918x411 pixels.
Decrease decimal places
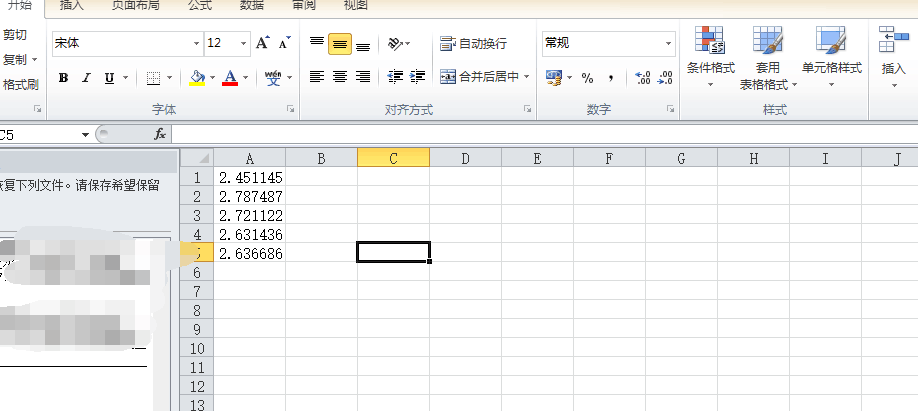point(665,78)
